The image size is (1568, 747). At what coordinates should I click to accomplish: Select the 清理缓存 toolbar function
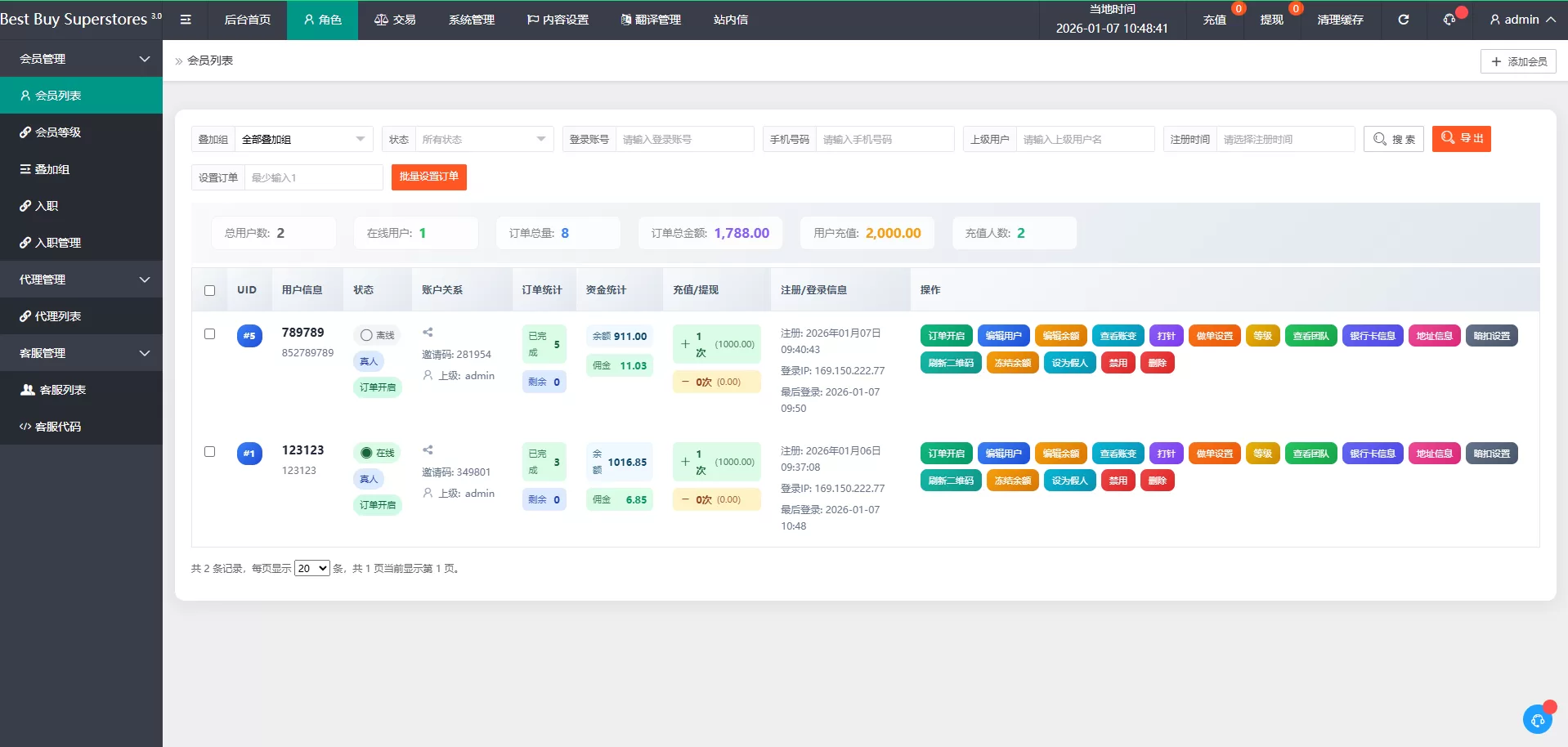pos(1340,20)
